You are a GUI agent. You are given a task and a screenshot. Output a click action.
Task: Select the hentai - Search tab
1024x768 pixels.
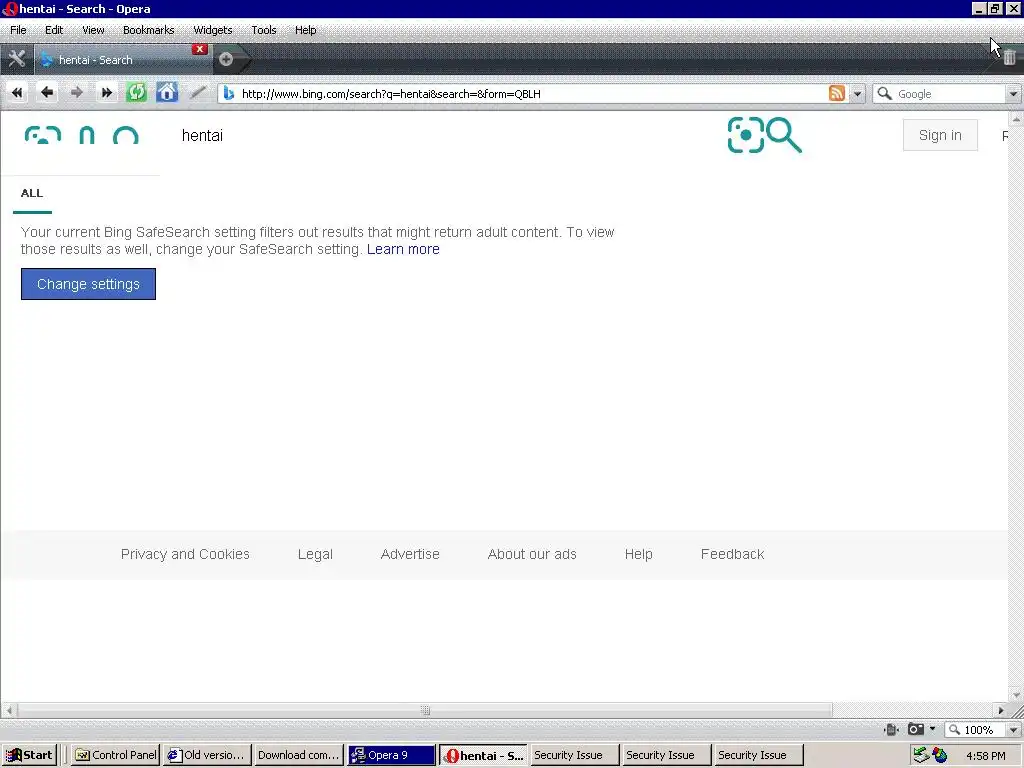tap(121, 59)
